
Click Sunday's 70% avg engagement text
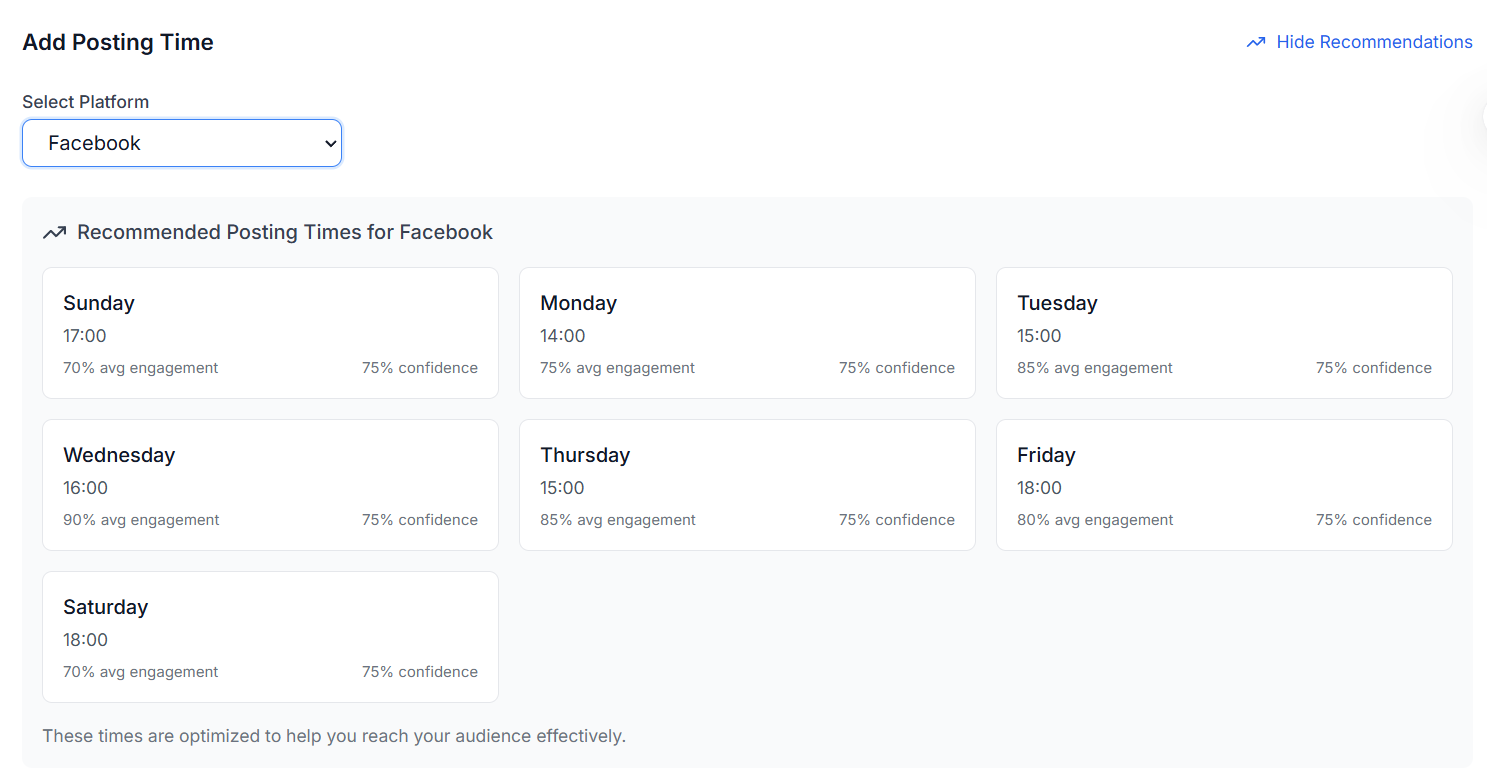(x=140, y=368)
